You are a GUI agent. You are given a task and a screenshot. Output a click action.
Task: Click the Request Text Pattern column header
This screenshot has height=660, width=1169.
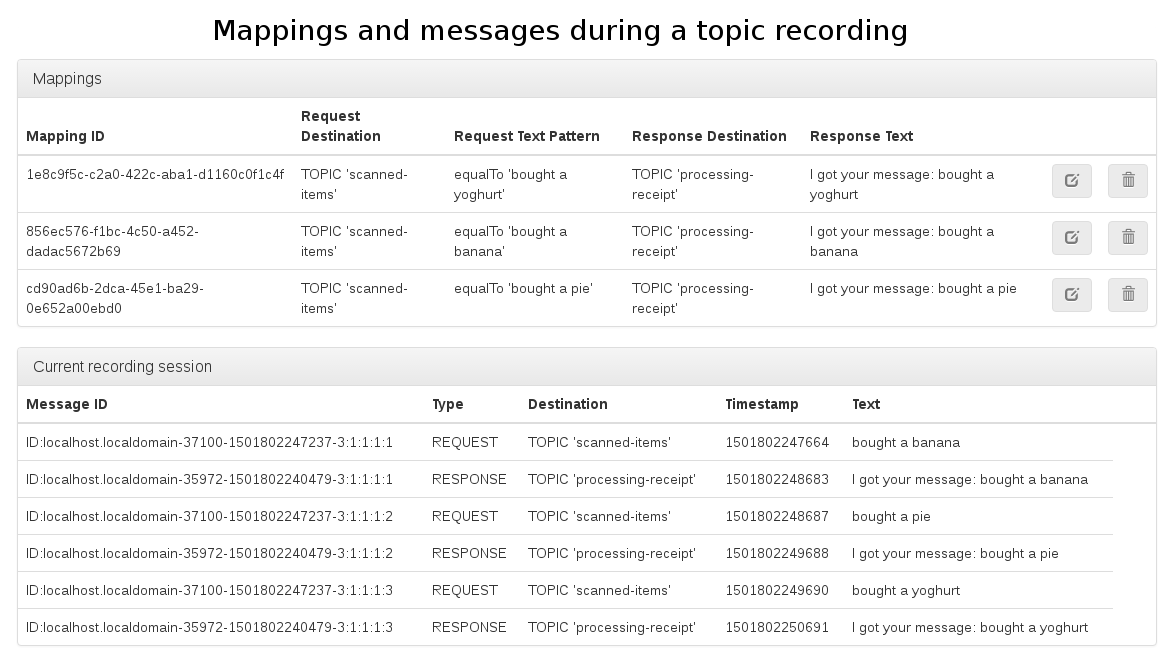coord(526,136)
